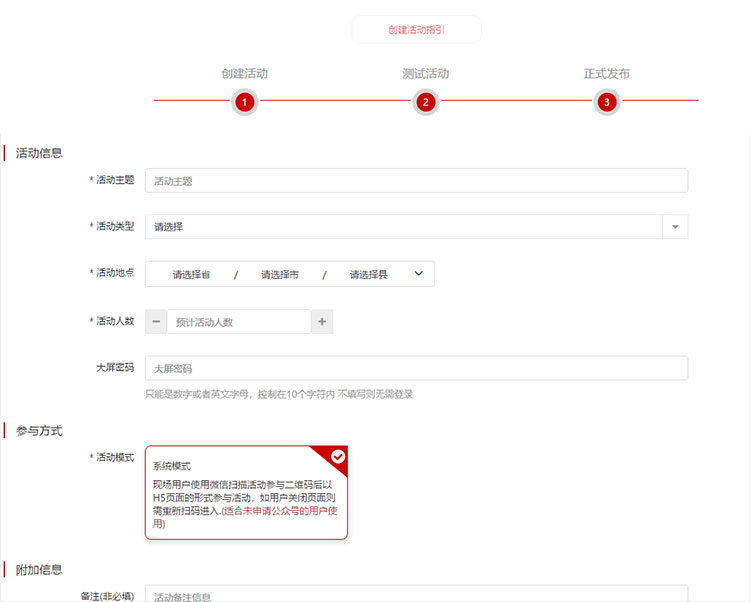Increase 活动人数 with plus button
This screenshot has height=602, width=750.
[322, 322]
